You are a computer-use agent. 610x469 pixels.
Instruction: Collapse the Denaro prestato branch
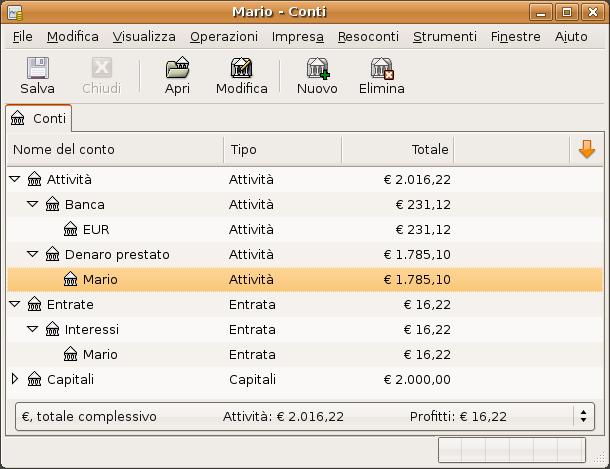coord(32,254)
